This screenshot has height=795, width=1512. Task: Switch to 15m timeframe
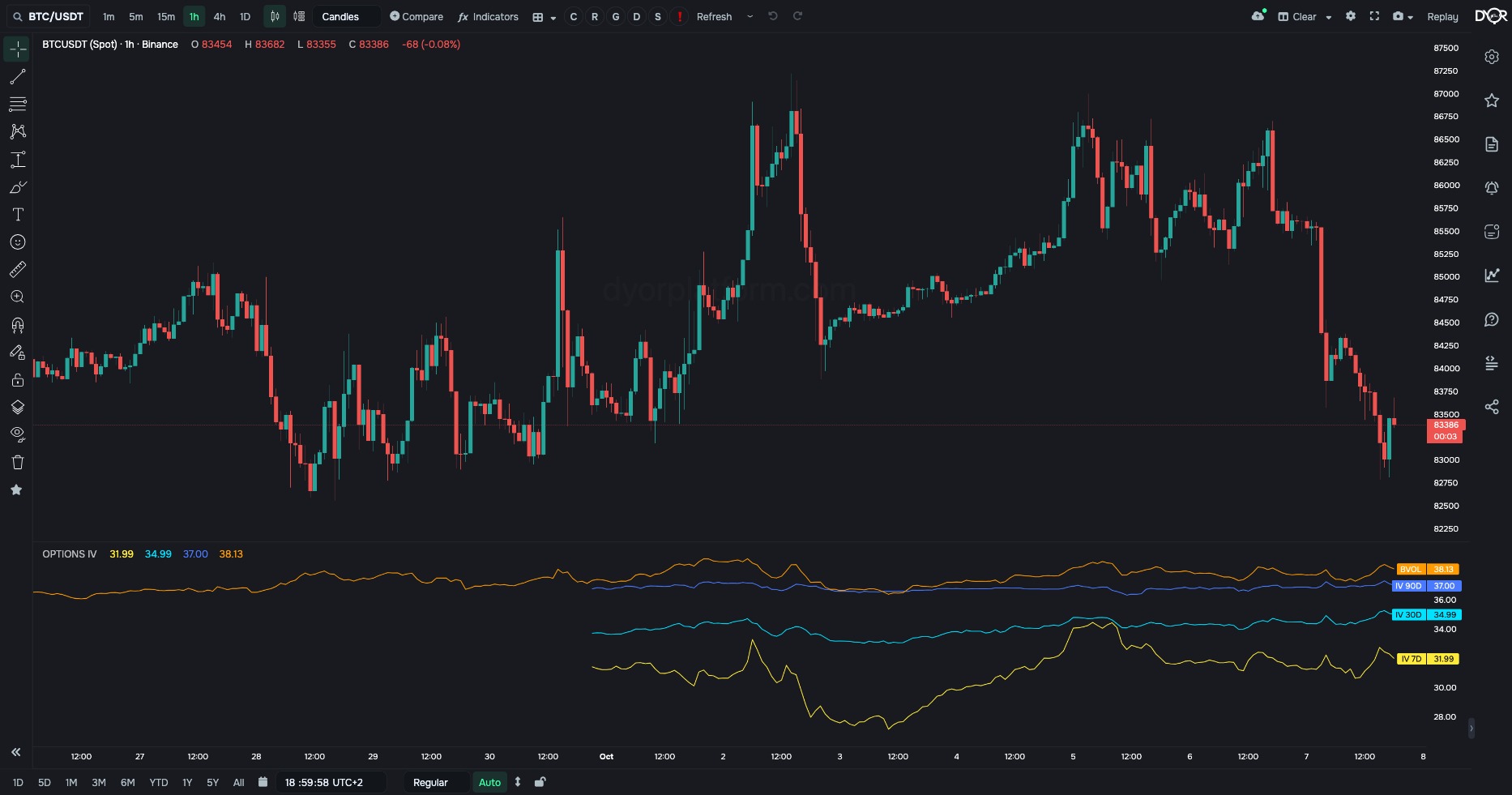166,16
